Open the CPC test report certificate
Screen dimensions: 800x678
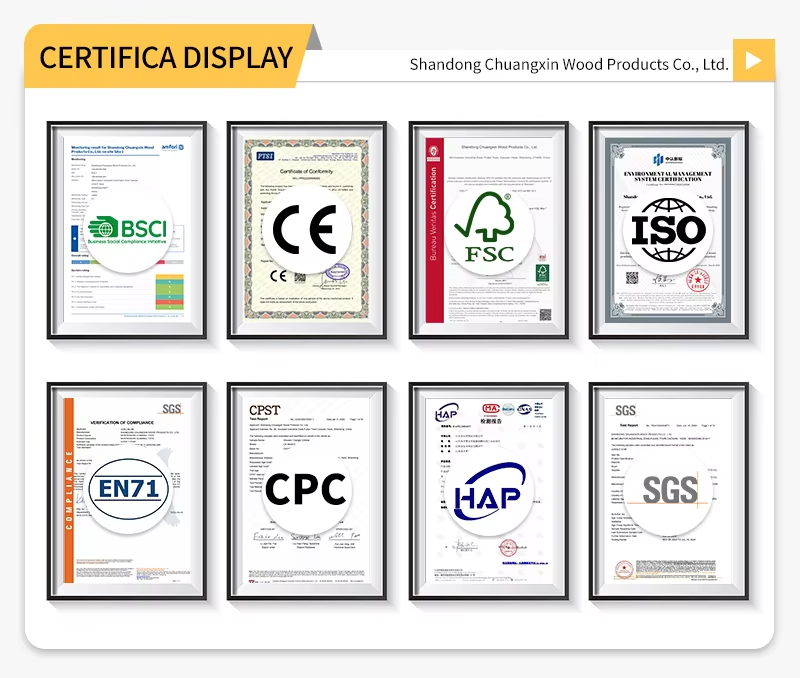point(307,491)
